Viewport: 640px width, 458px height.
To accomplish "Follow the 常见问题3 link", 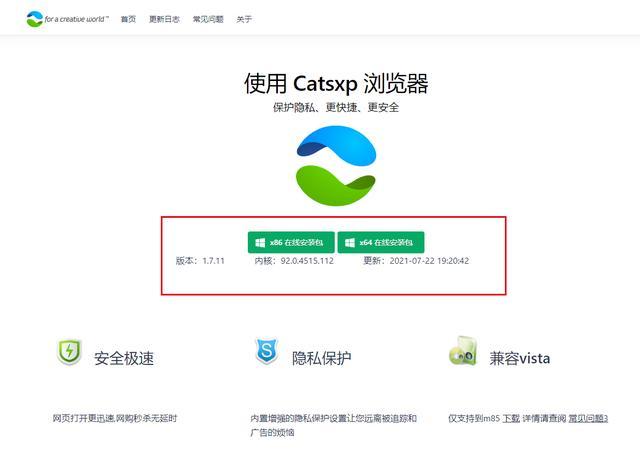I will coord(589,418).
